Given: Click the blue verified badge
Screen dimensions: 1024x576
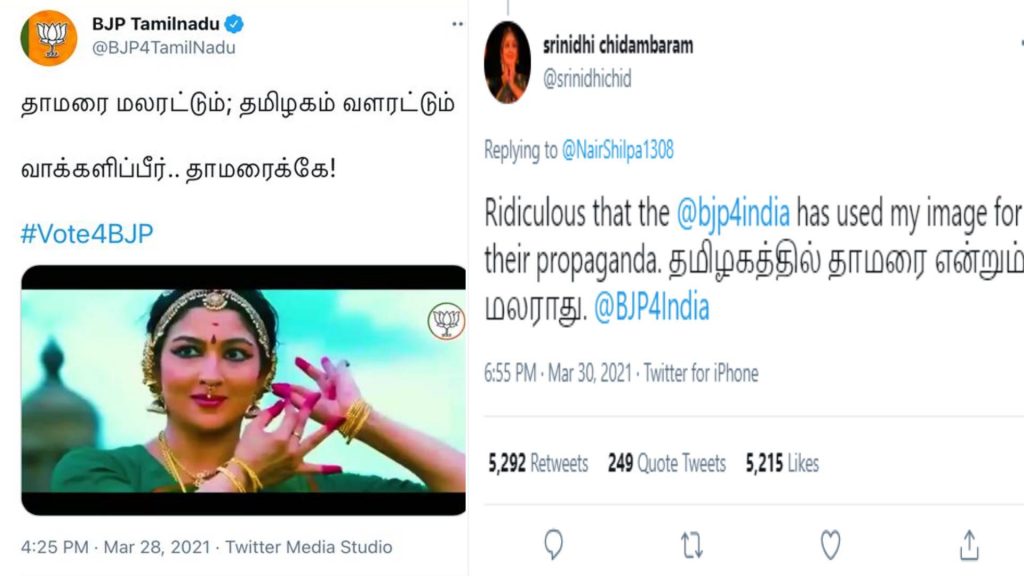Looking at the screenshot, I should pyautogui.click(x=234, y=24).
